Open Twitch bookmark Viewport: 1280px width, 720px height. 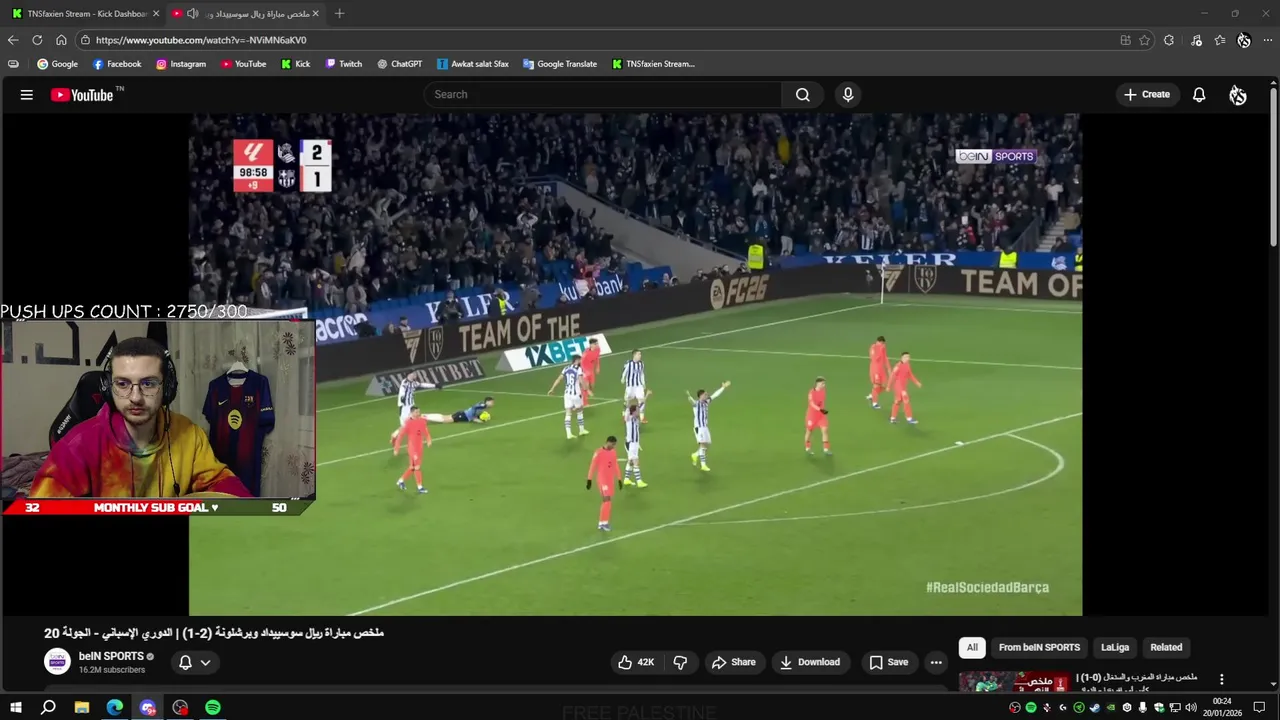tap(344, 64)
